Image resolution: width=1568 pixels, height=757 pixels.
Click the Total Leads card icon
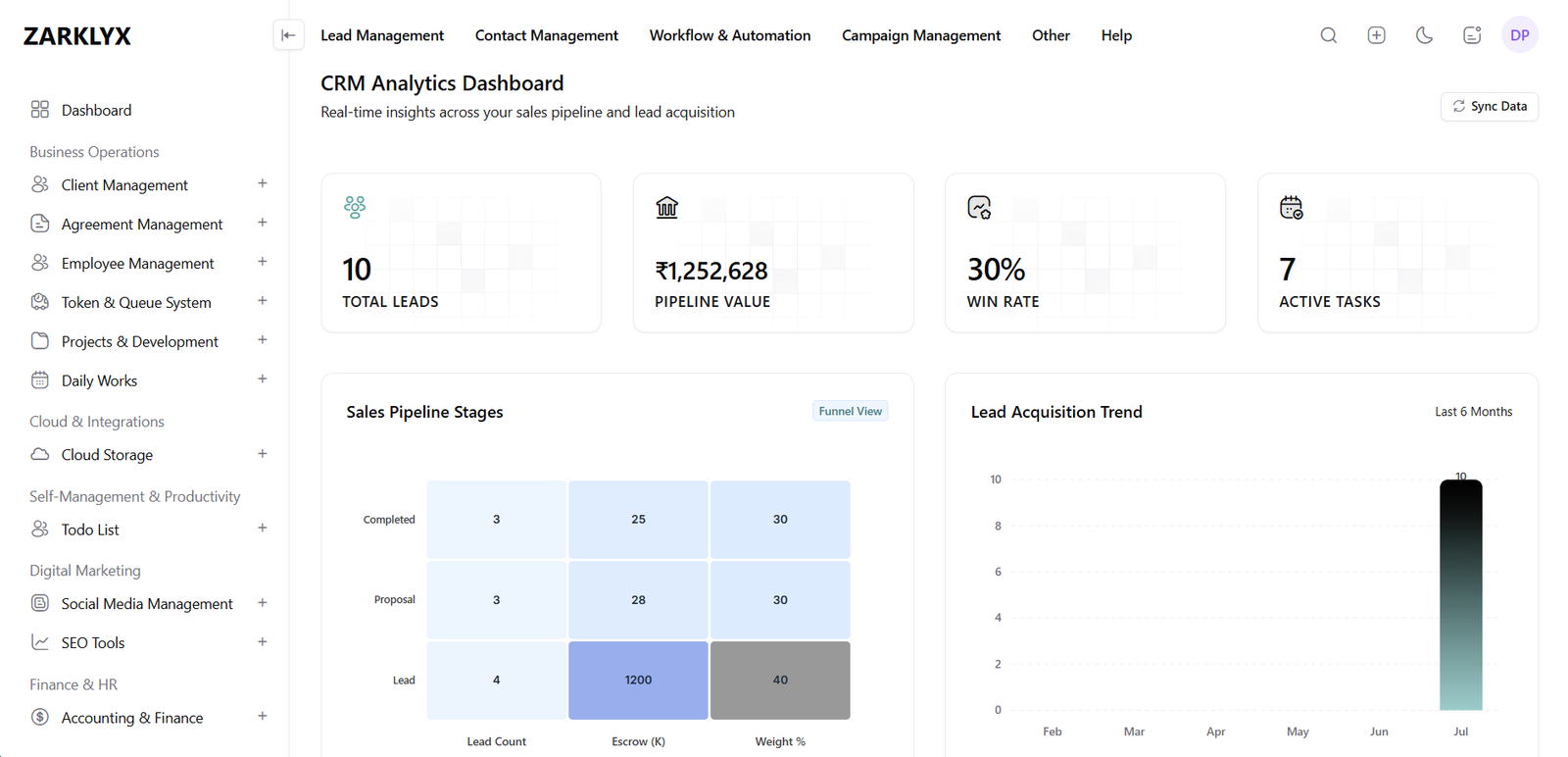coord(355,207)
